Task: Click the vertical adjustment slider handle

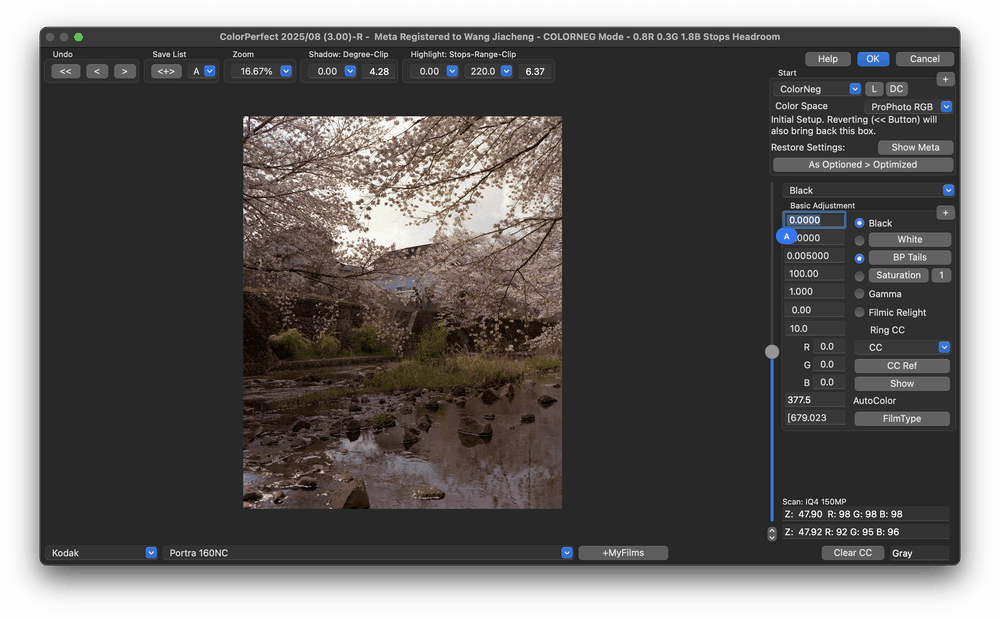Action: pos(772,351)
